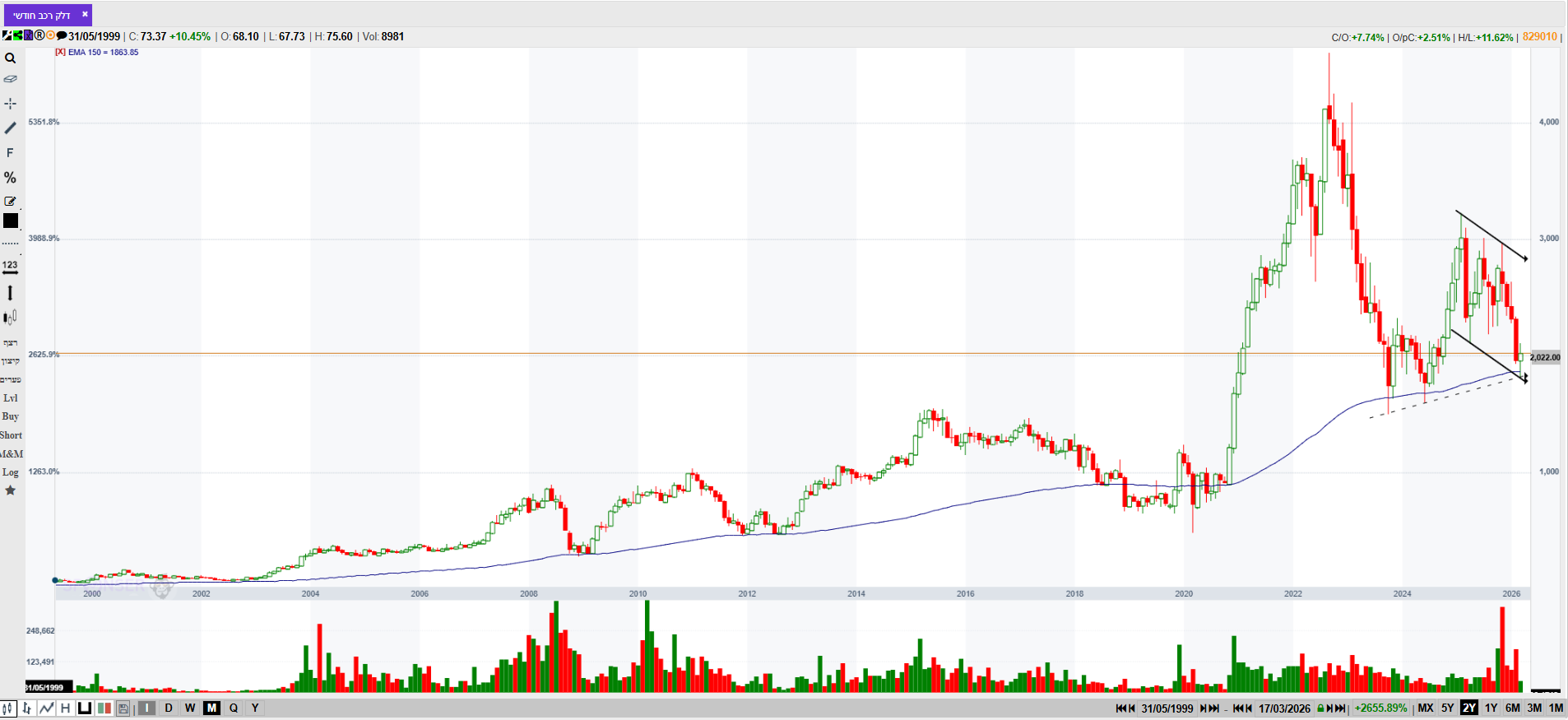The image size is (1568, 720).
Task: Remove the EMA 150 indicator with [X]
Action: click(x=60, y=52)
